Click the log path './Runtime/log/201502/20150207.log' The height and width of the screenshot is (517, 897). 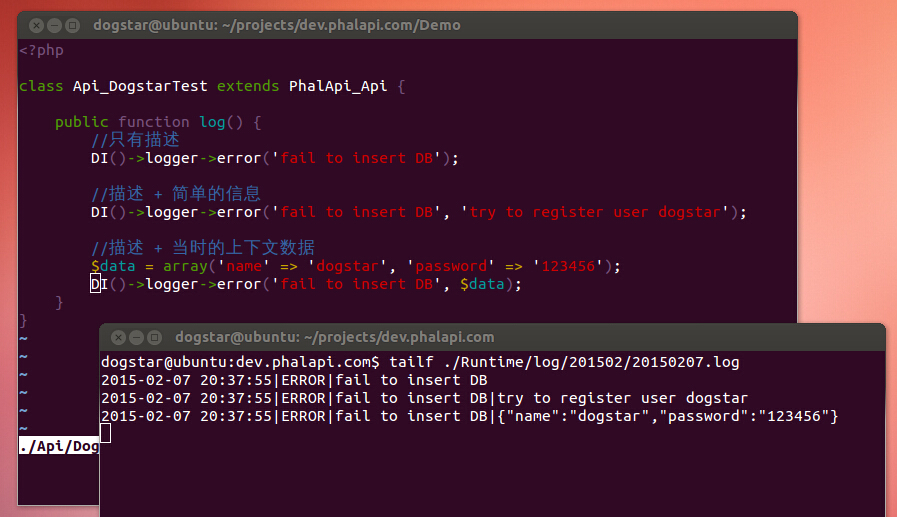[x=592, y=362]
